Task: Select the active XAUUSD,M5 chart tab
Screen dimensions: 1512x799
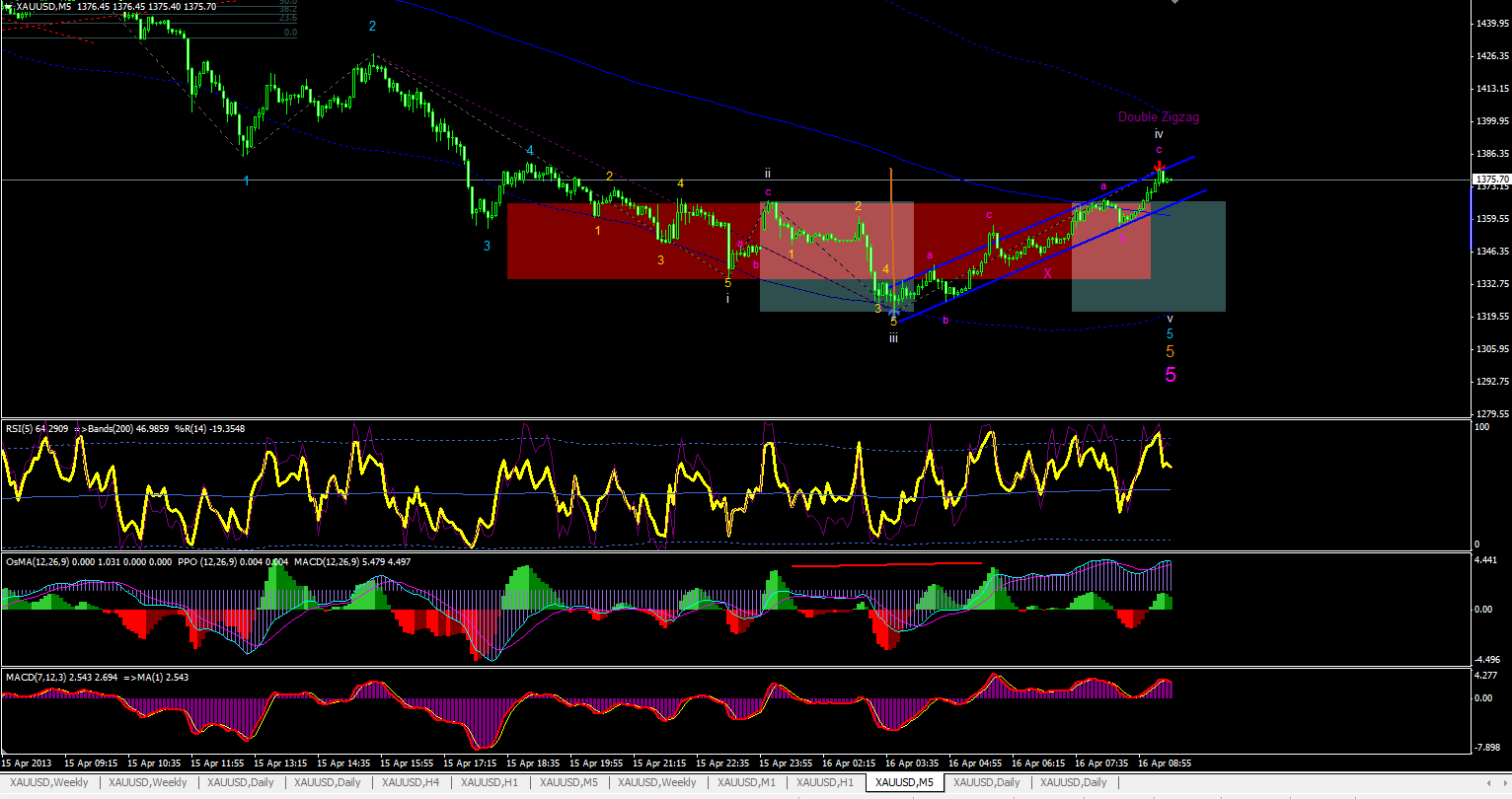Action: [905, 782]
